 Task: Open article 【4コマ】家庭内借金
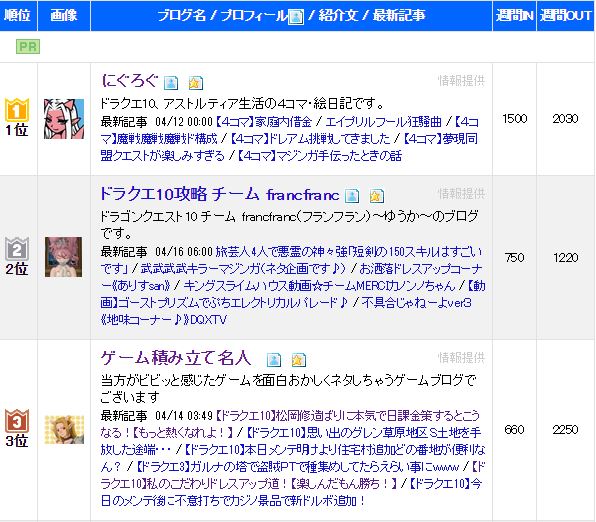pyautogui.click(x=264, y=122)
